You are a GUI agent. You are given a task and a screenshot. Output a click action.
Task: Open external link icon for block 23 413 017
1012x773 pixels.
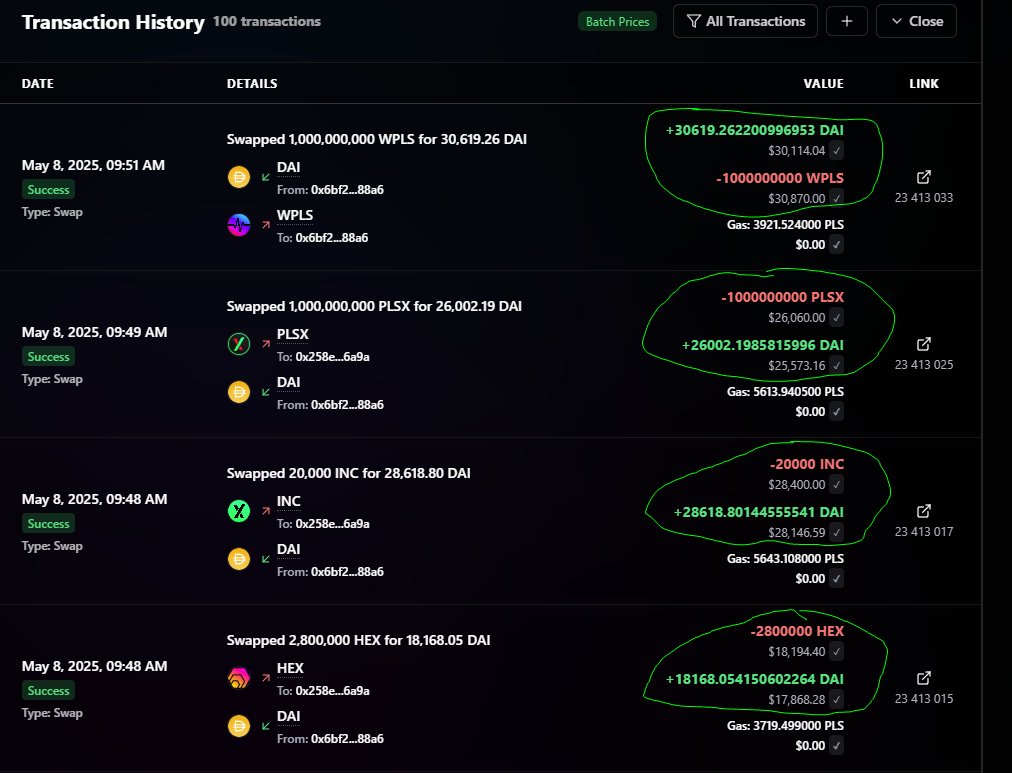click(x=924, y=511)
